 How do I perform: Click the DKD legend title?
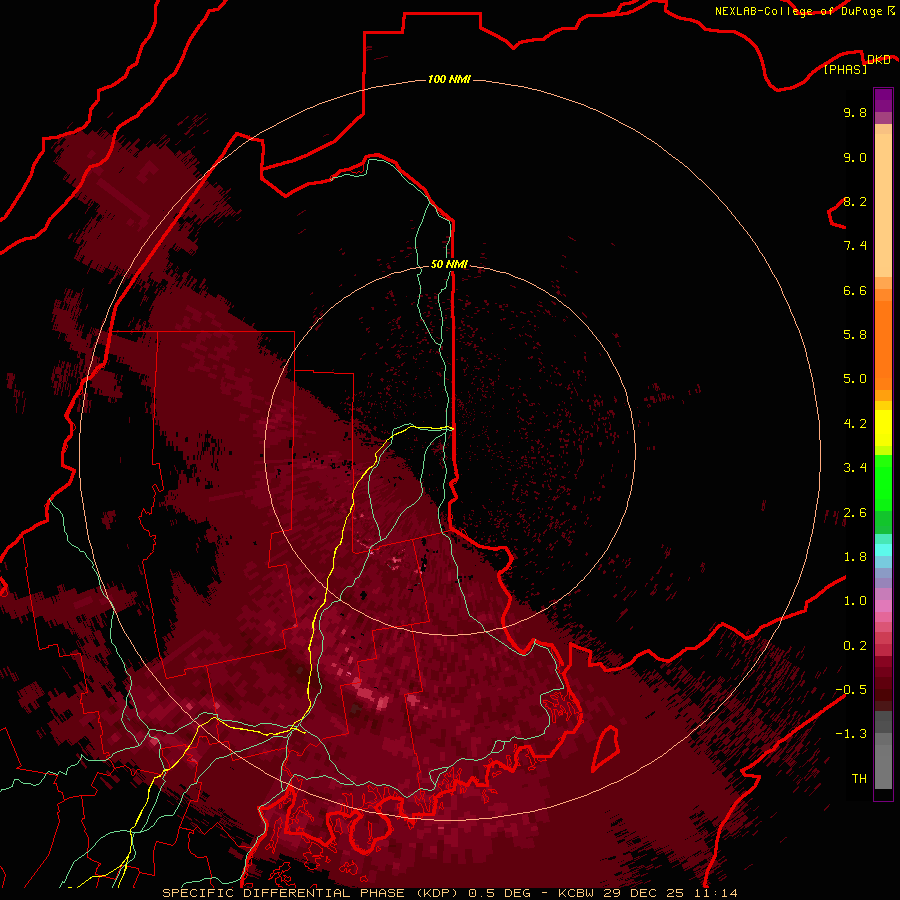coord(878,59)
